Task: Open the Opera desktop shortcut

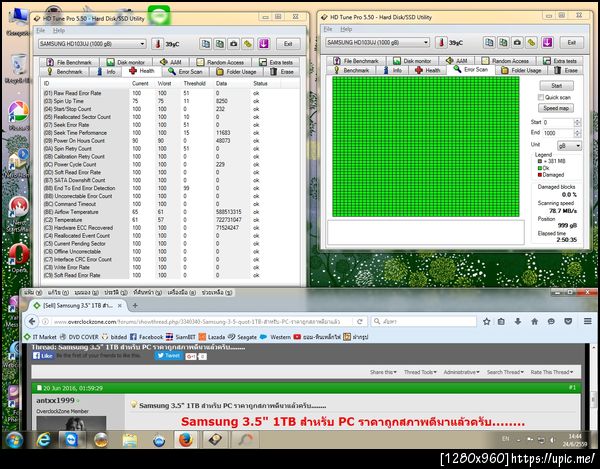Action: pyautogui.click(x=18, y=258)
